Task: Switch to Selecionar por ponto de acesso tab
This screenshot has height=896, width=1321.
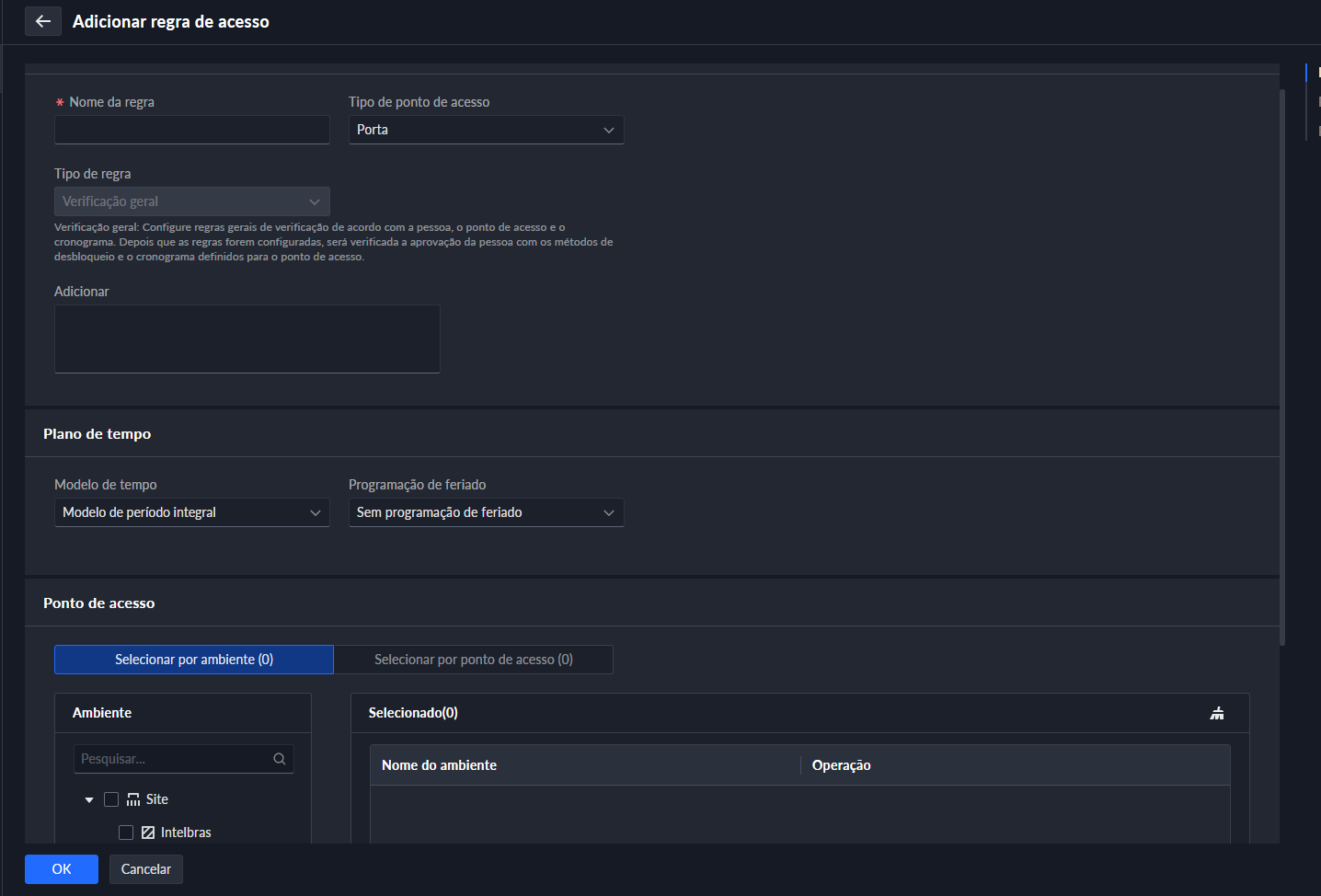Action: coord(473,660)
